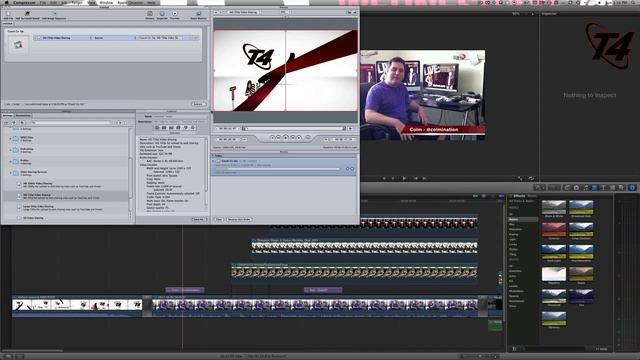
Task: Click the Submit button in batch window
Action: coord(198,104)
